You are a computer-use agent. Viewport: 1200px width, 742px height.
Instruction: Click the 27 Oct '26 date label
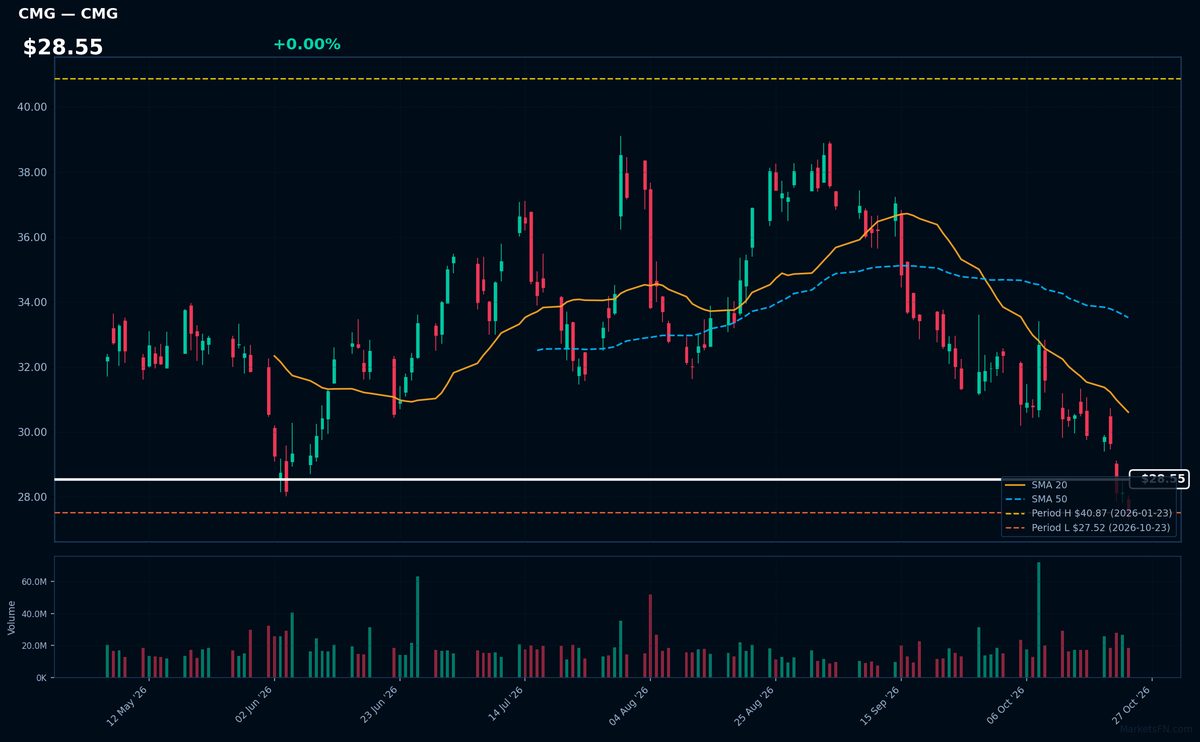pyautogui.click(x=1133, y=704)
